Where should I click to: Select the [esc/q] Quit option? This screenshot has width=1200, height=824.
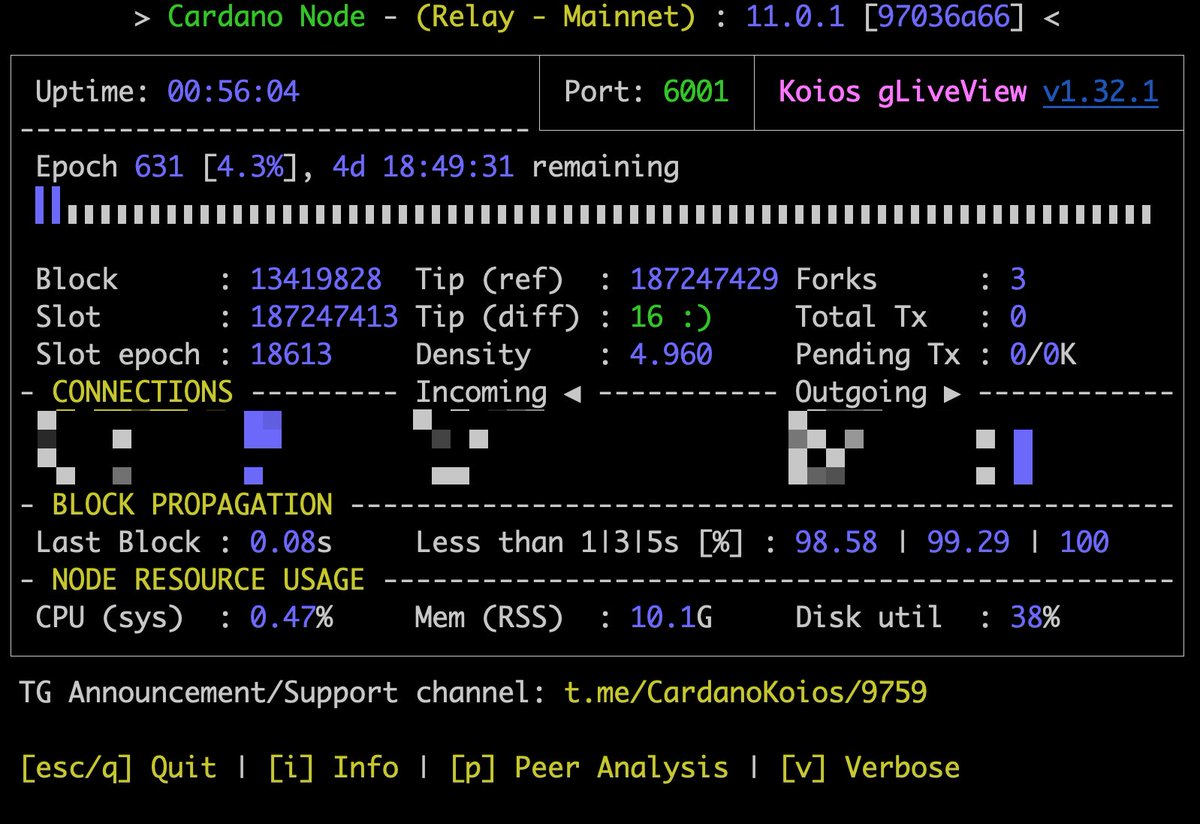pyautogui.click(x=118, y=768)
